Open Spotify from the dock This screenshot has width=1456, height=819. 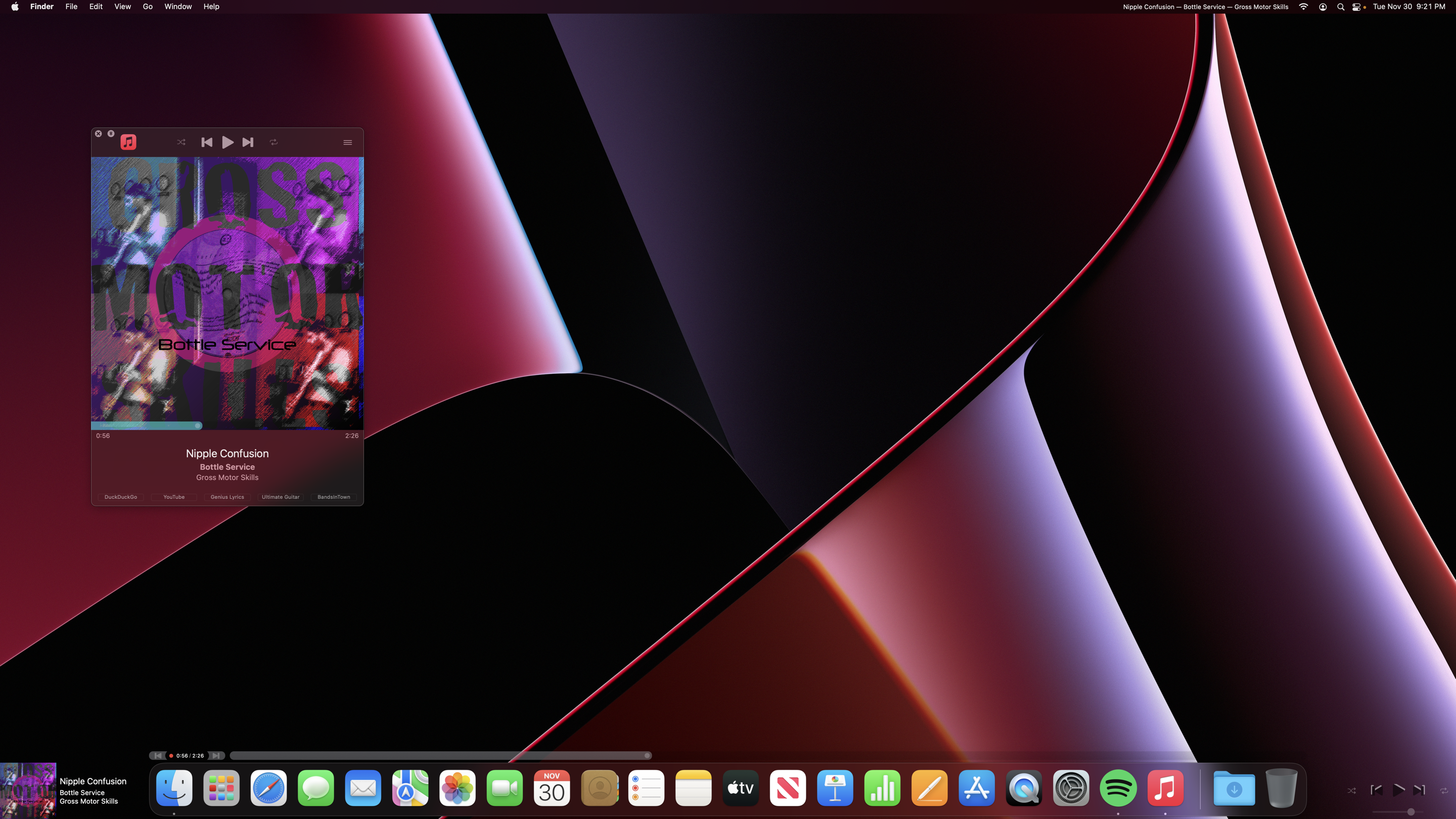coord(1118,788)
